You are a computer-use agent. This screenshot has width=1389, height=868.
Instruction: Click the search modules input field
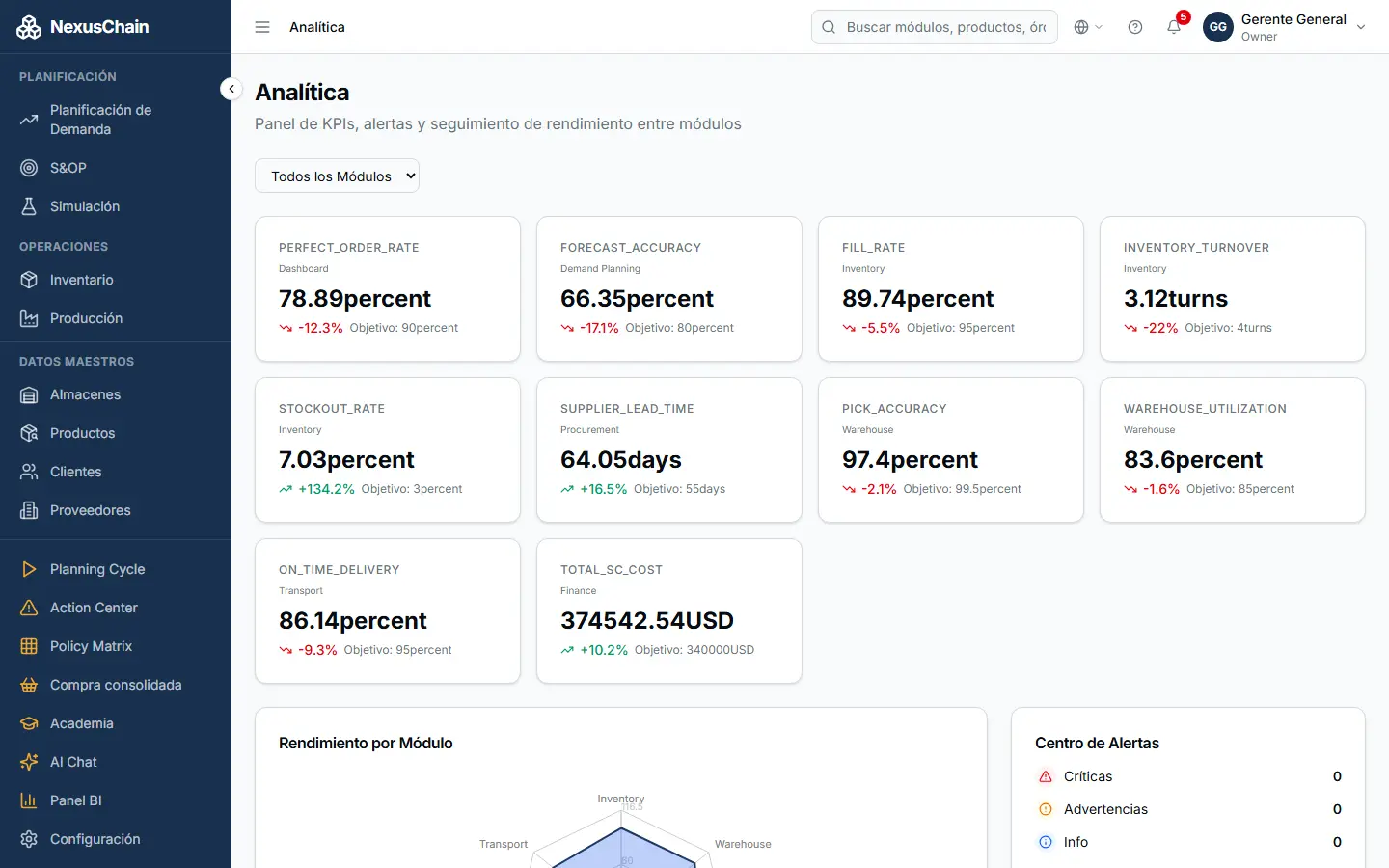(935, 27)
